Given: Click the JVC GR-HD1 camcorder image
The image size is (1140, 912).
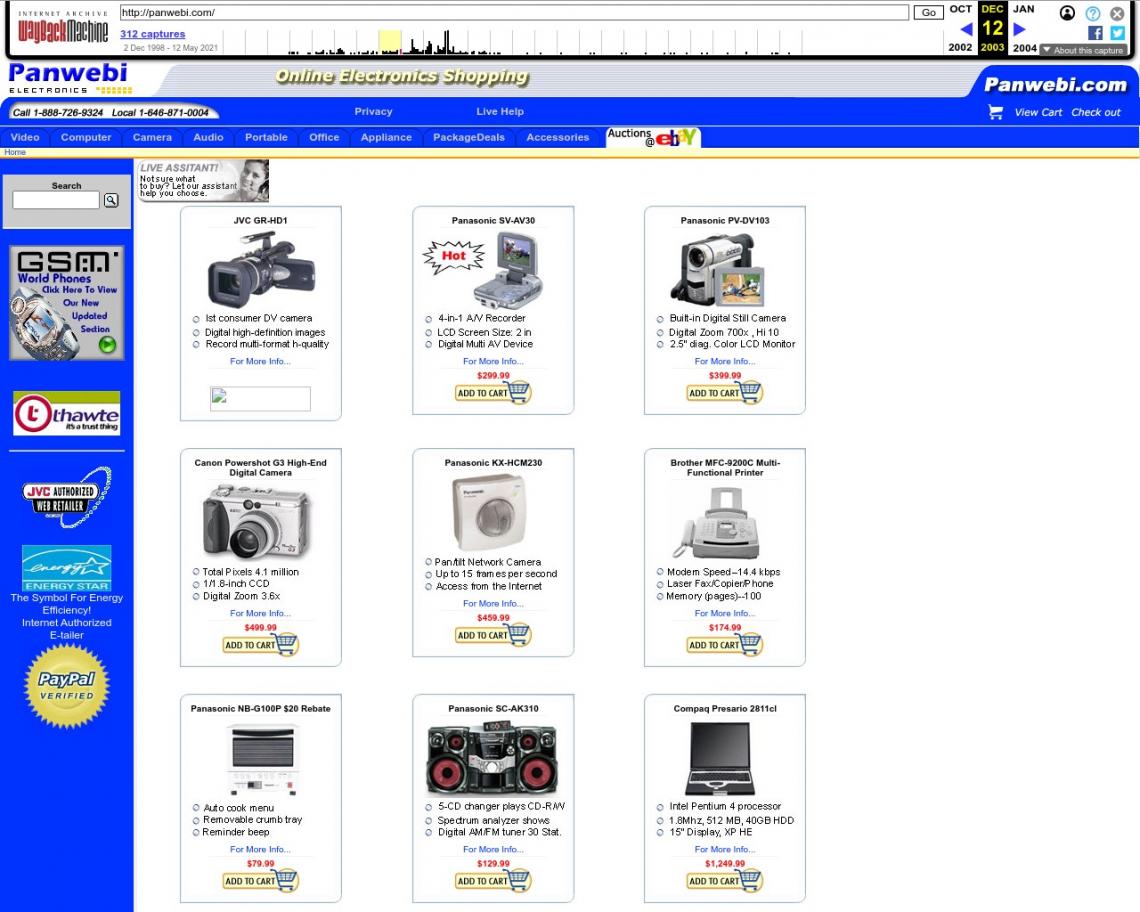Looking at the screenshot, I should tap(261, 270).
